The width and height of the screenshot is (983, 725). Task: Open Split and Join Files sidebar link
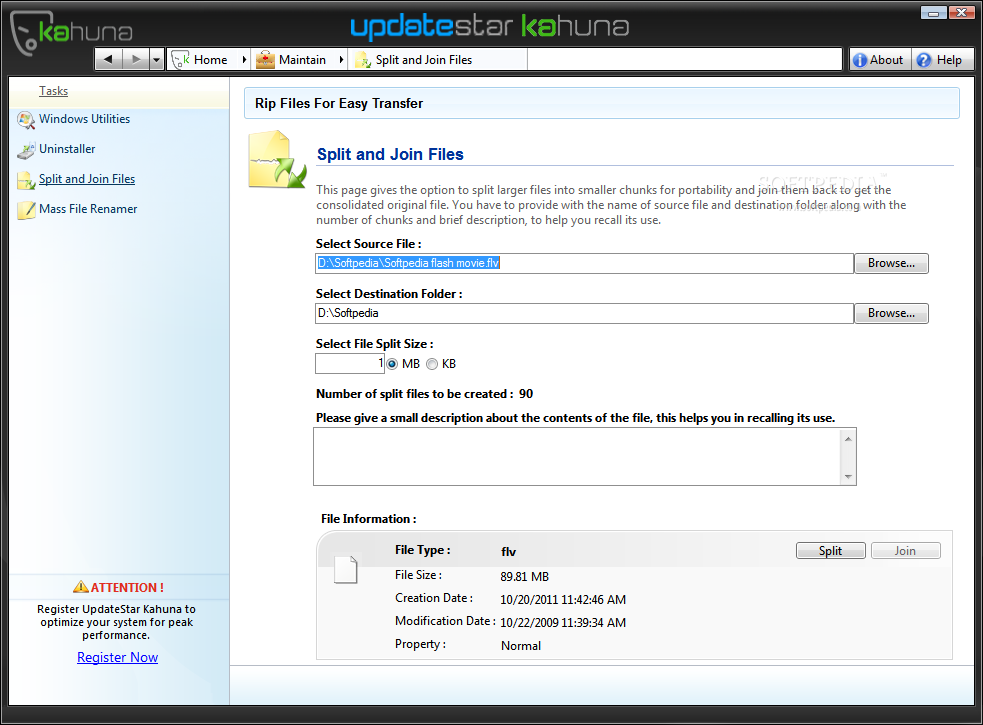pos(87,179)
